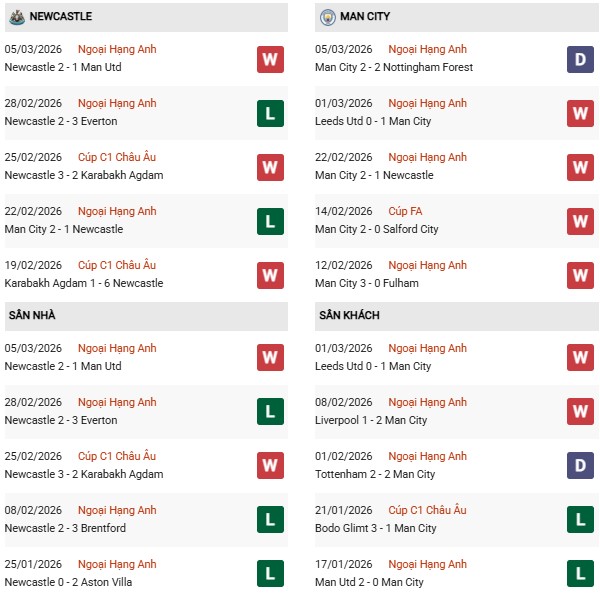The height and width of the screenshot is (595, 600).
Task: Select the L badge for Bodo Glimt match
Action: [x=580, y=520]
